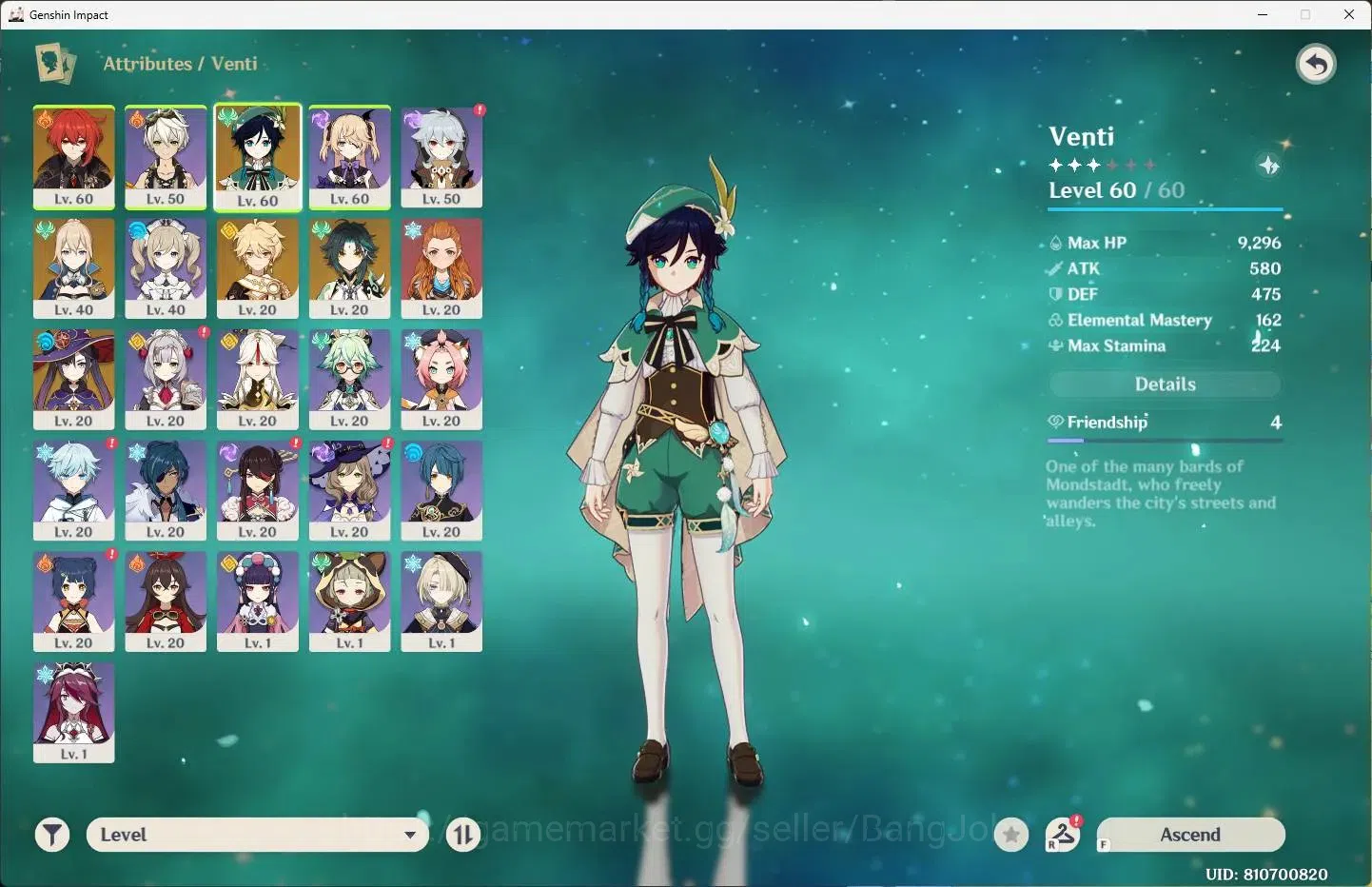Minimize the Genshin Impact window

click(1263, 14)
